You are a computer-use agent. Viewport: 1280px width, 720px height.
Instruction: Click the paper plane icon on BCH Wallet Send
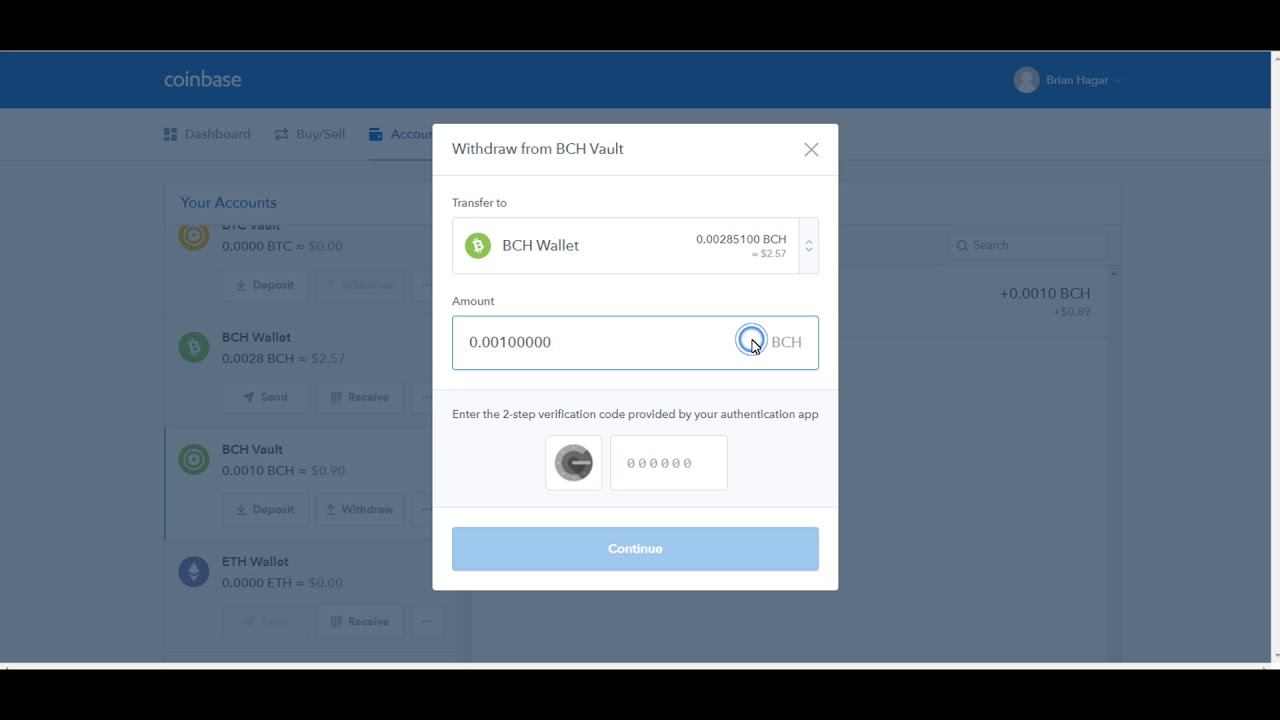[x=249, y=397]
